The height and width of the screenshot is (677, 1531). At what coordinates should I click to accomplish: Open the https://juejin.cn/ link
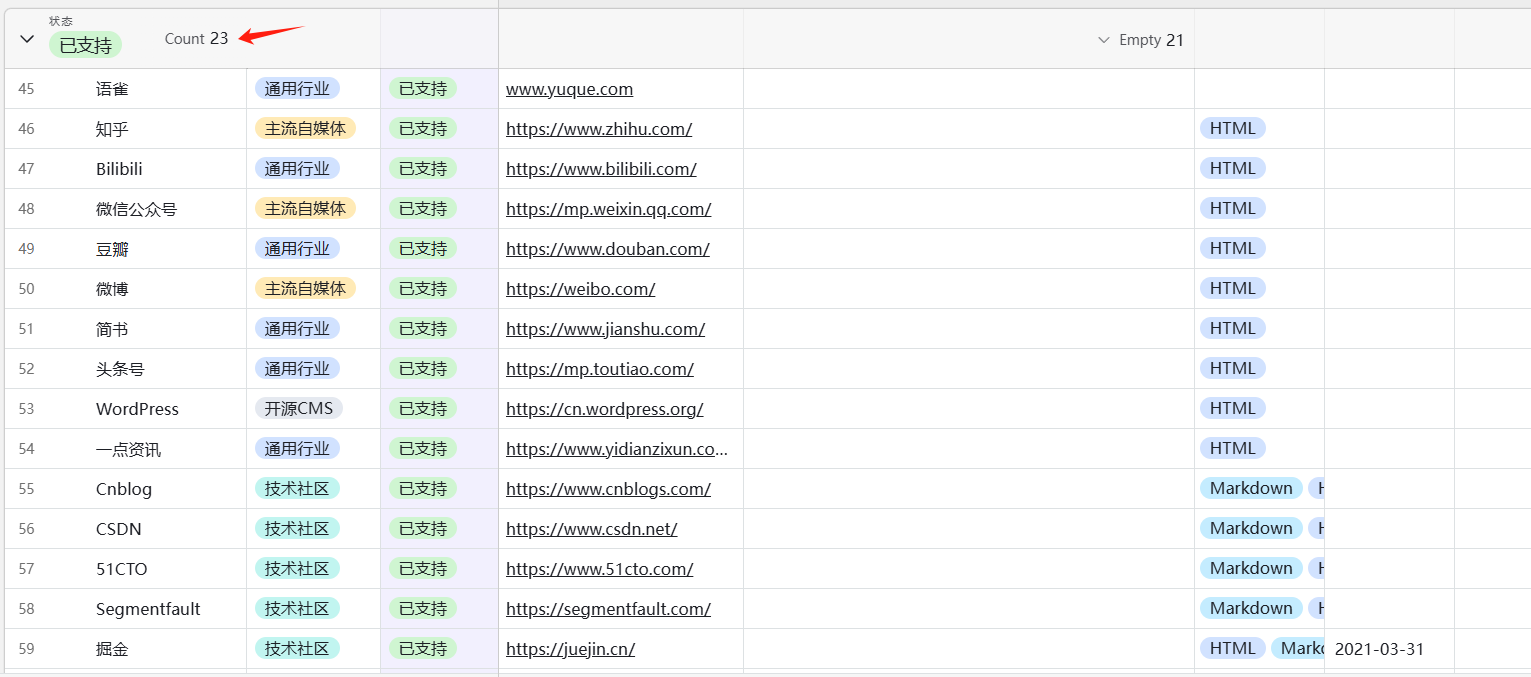point(570,649)
